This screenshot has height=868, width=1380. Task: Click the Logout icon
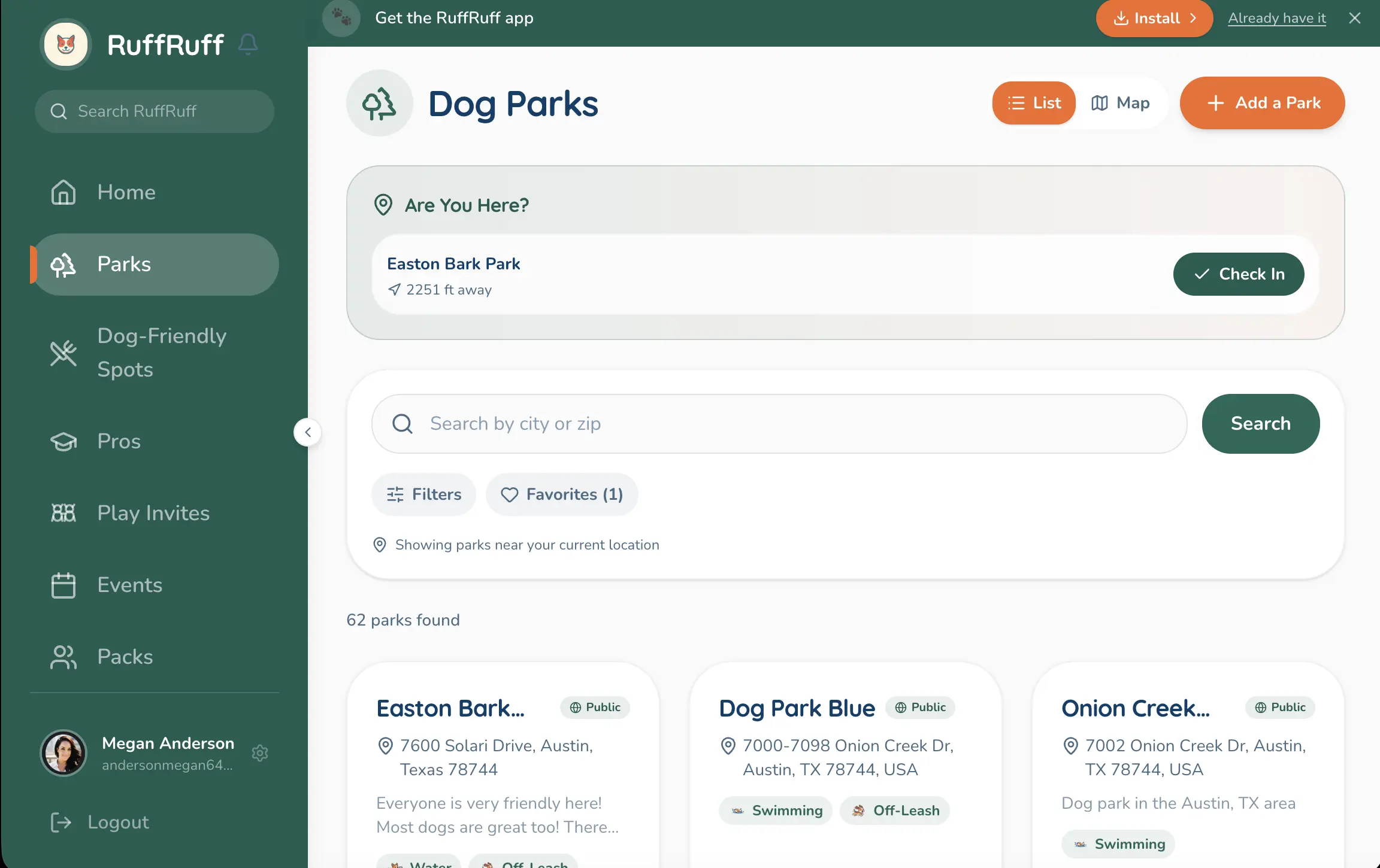point(61,823)
